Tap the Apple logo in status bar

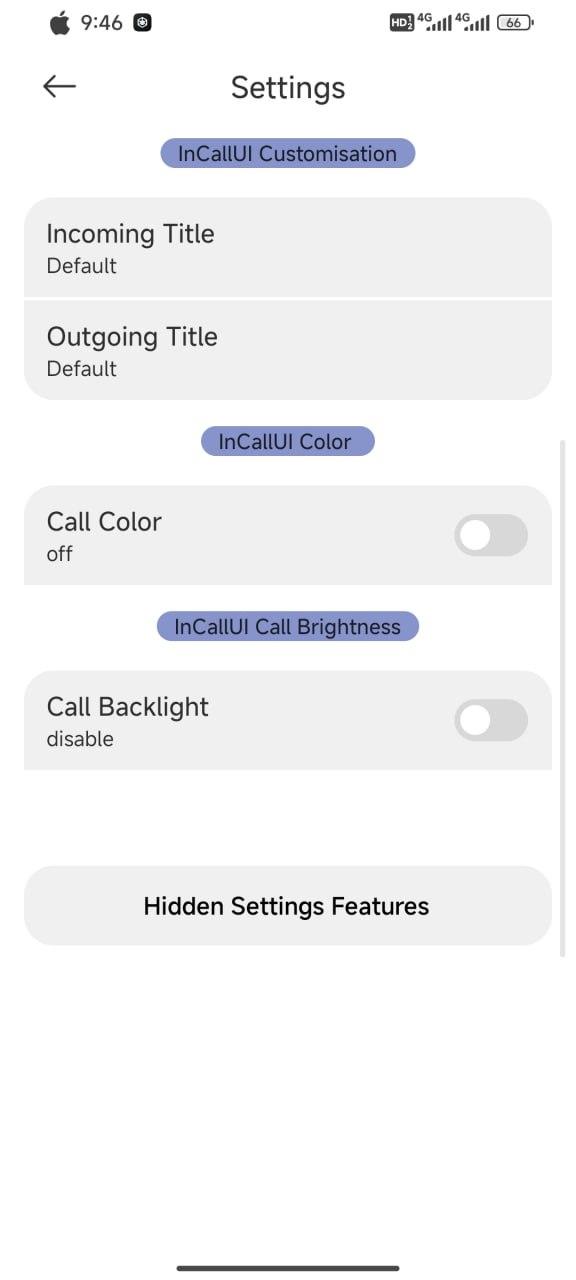click(x=61, y=22)
